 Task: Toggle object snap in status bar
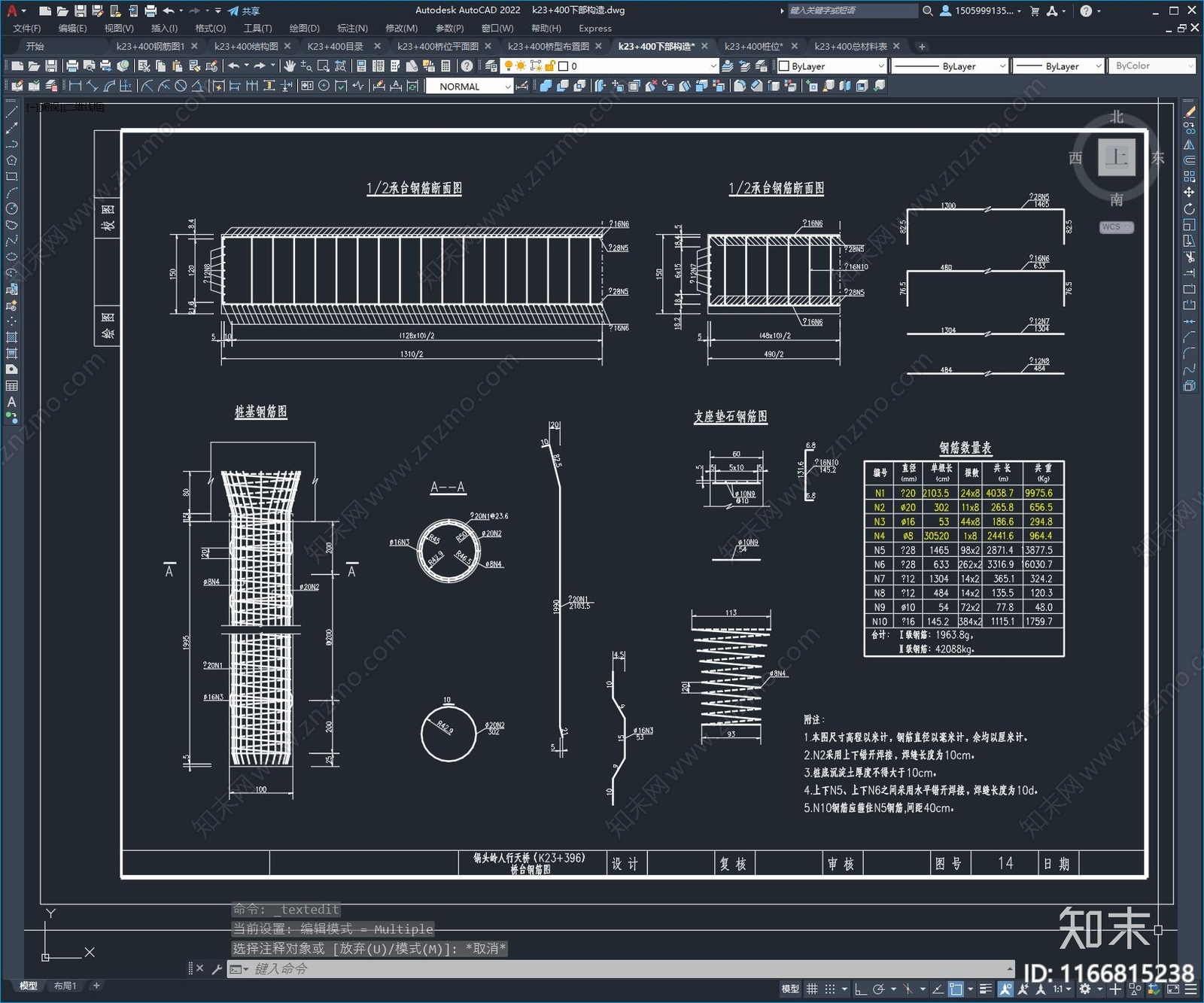956,989
